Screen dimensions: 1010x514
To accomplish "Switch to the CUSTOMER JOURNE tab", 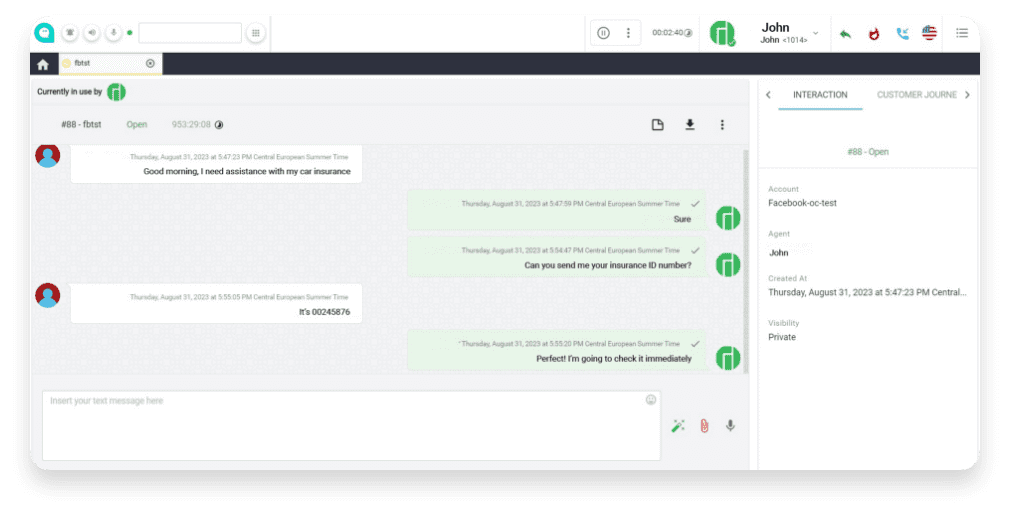I will click(917, 95).
